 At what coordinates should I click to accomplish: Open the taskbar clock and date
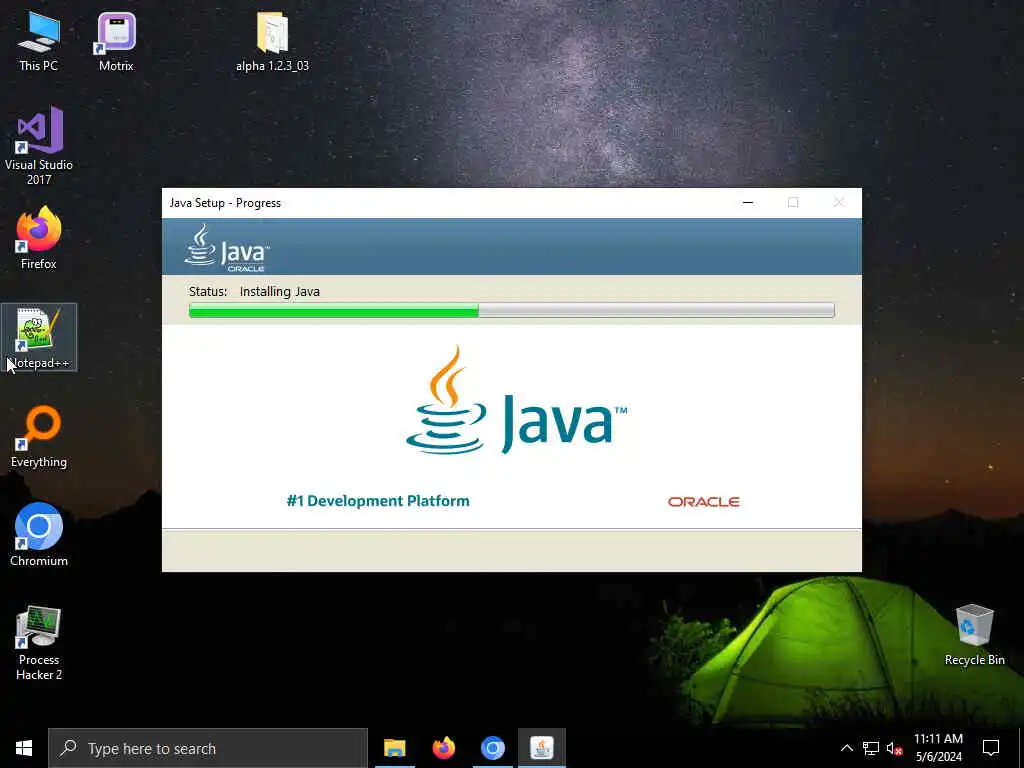click(x=938, y=748)
